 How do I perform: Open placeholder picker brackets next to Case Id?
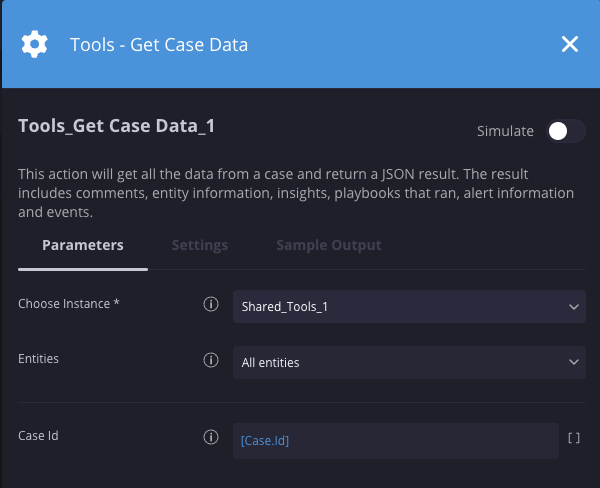[x=574, y=438]
